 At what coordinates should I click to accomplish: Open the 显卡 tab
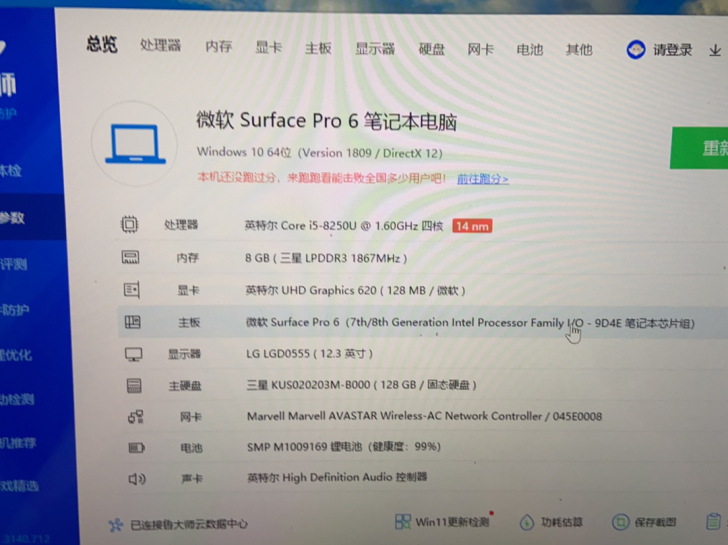(269, 47)
